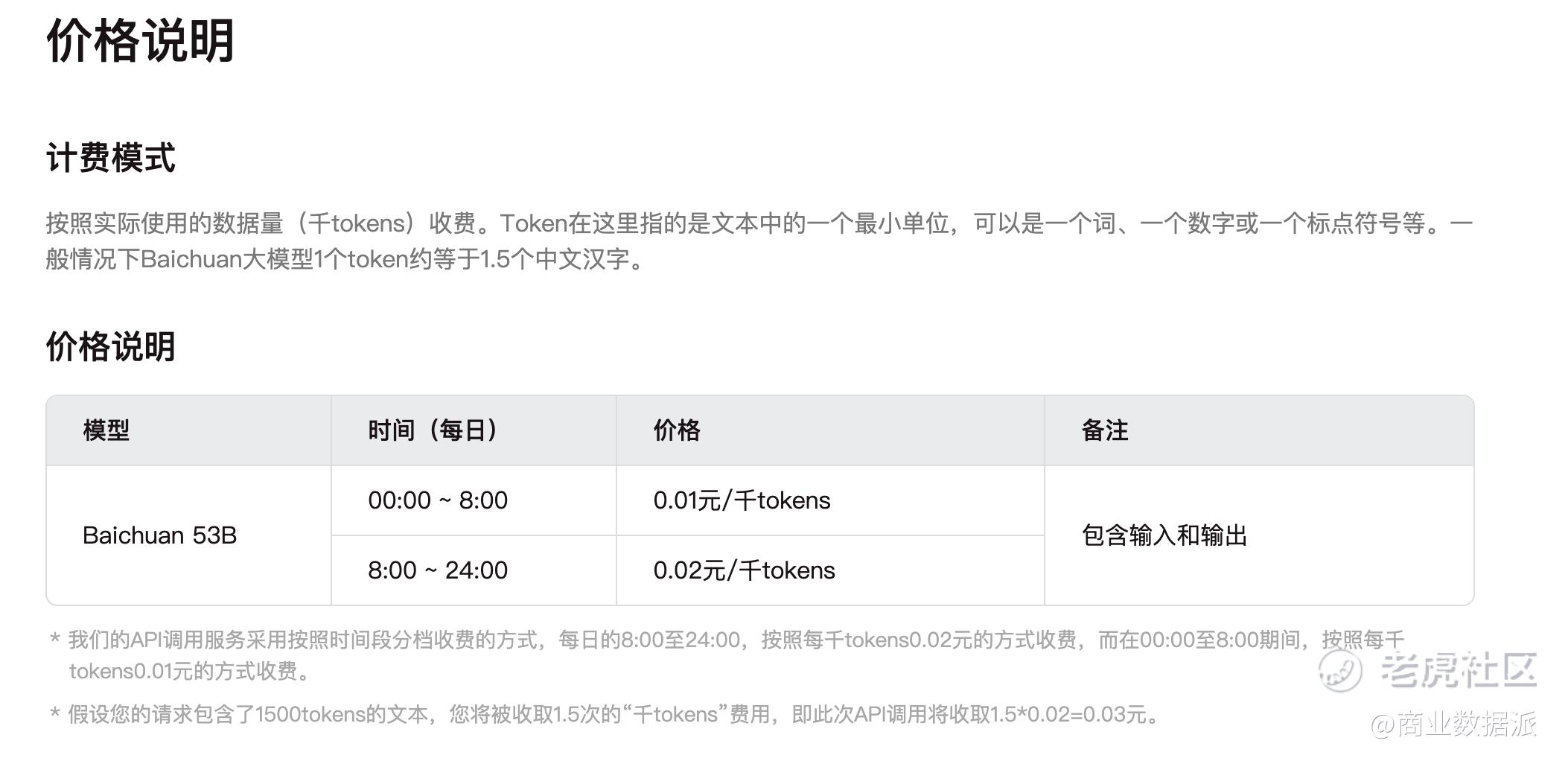Click the 包含输入和输出 remark cell
The image size is (1568, 761).
1164,535
